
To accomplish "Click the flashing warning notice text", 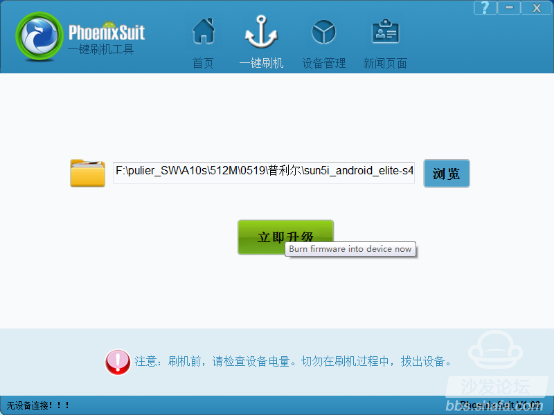I will point(293,362).
